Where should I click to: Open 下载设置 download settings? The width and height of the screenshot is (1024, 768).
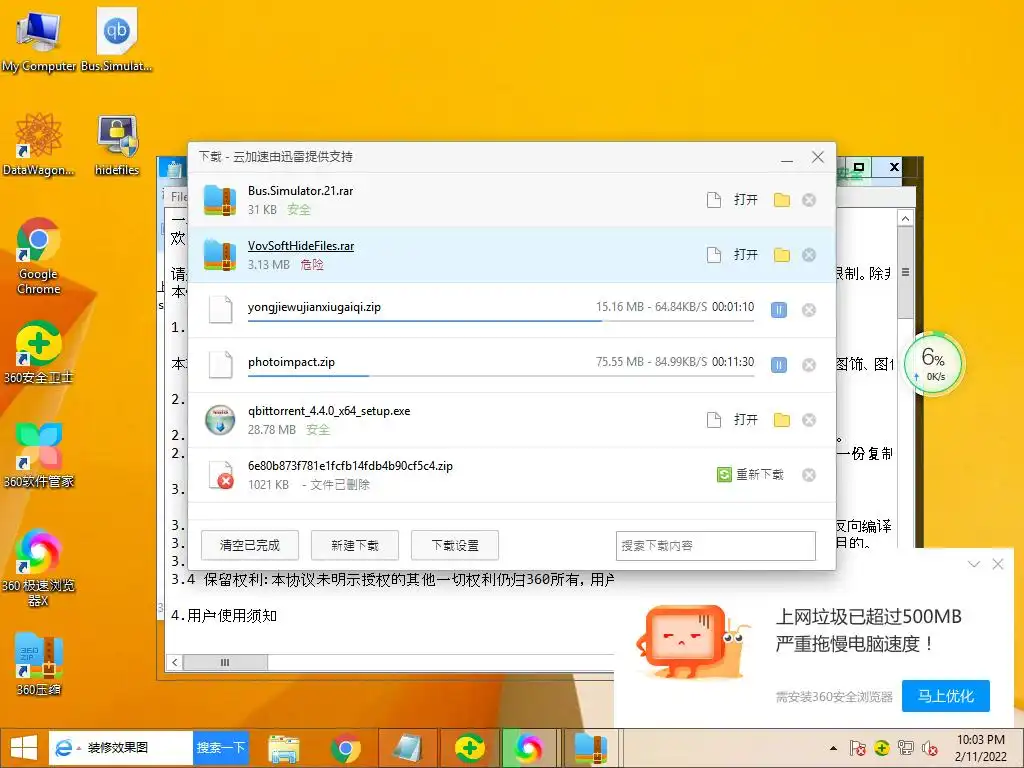(x=455, y=545)
